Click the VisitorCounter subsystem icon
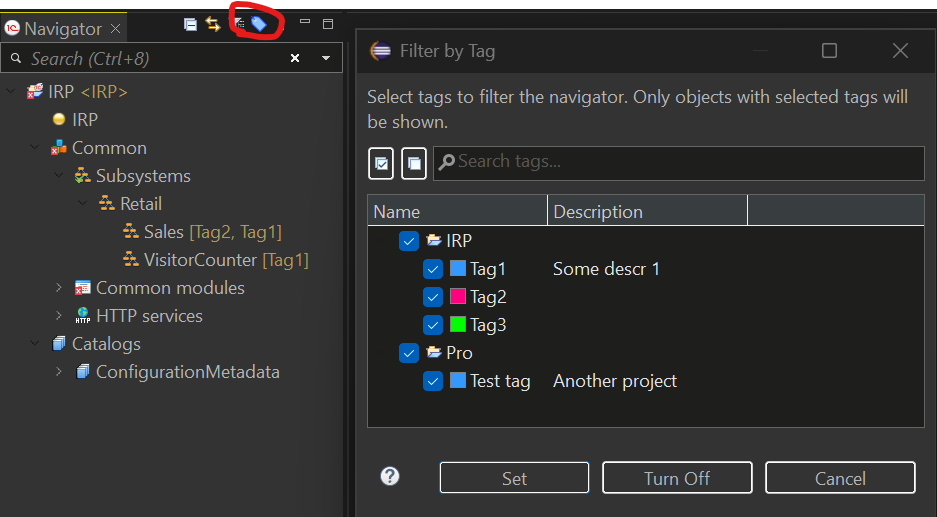Screen dimensions: 937x517 pos(130,259)
